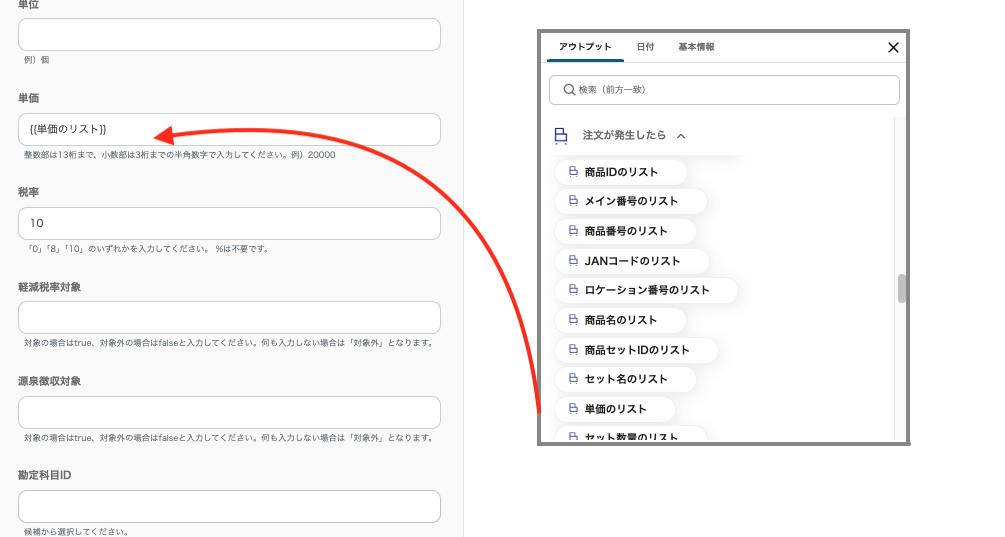
Task: Click the icon beside 単価のリスト
Action: tap(573, 409)
